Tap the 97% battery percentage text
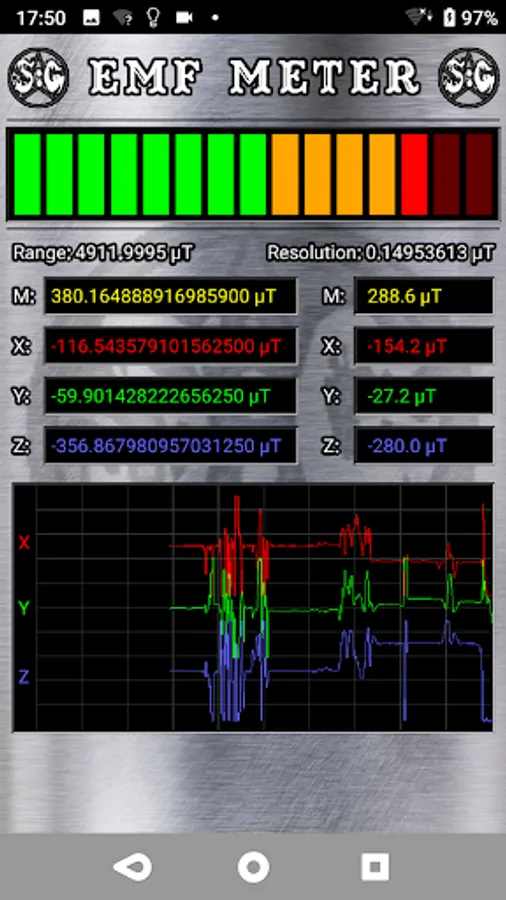The image size is (506, 900). pos(479,18)
